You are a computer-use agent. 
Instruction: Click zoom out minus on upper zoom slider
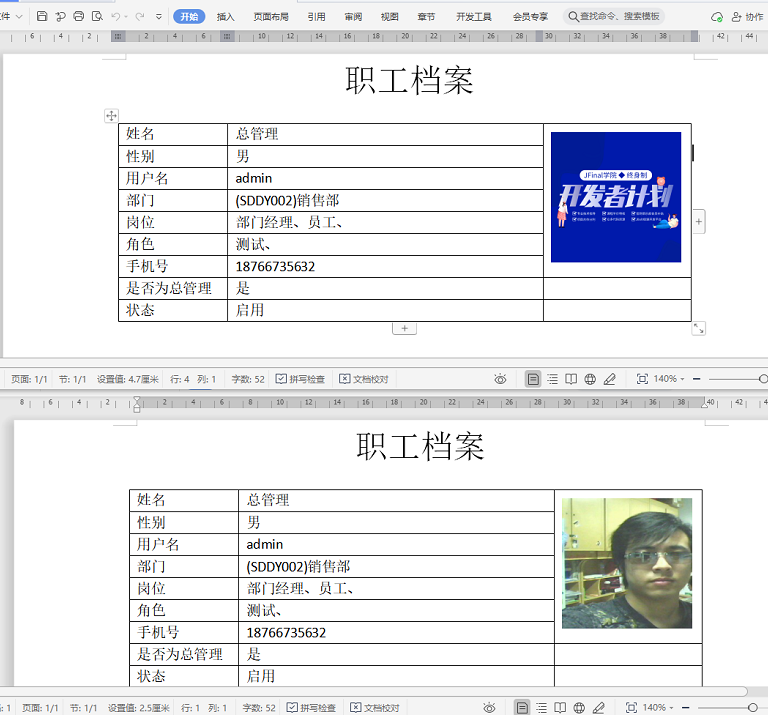click(x=697, y=380)
